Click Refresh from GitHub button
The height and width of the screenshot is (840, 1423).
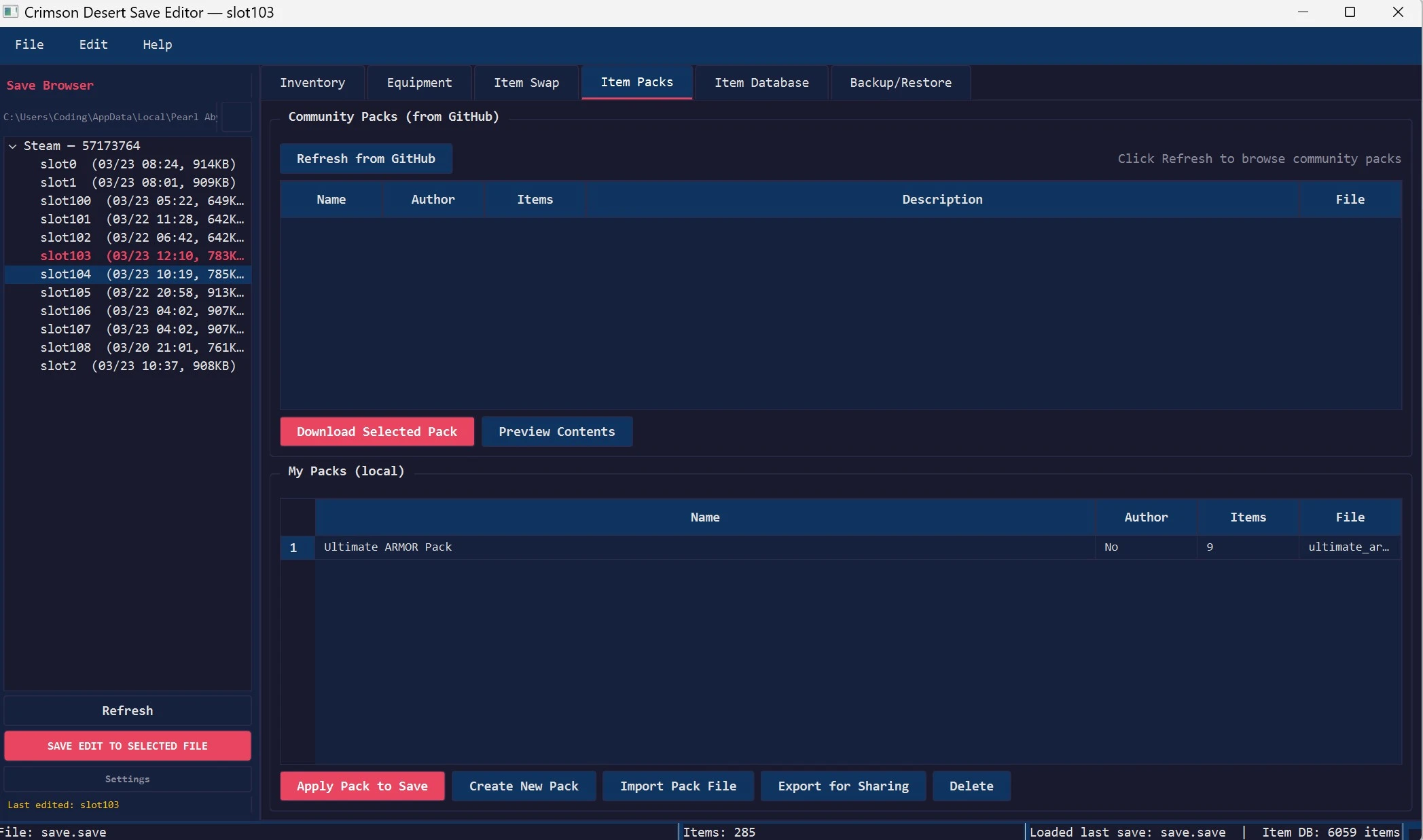pos(365,159)
